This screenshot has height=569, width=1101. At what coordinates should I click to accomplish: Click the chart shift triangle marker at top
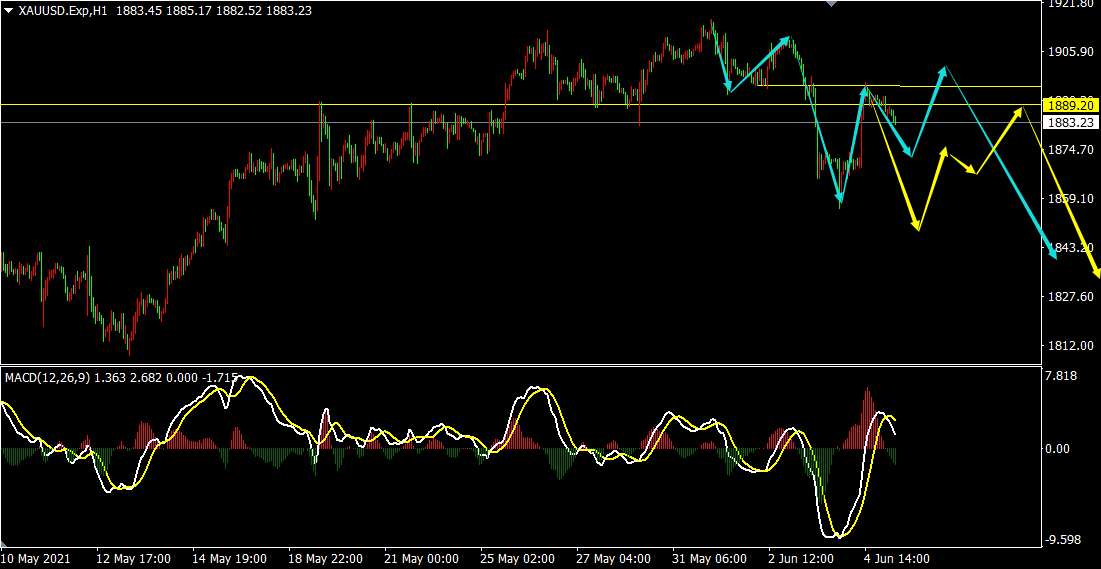pos(828,4)
